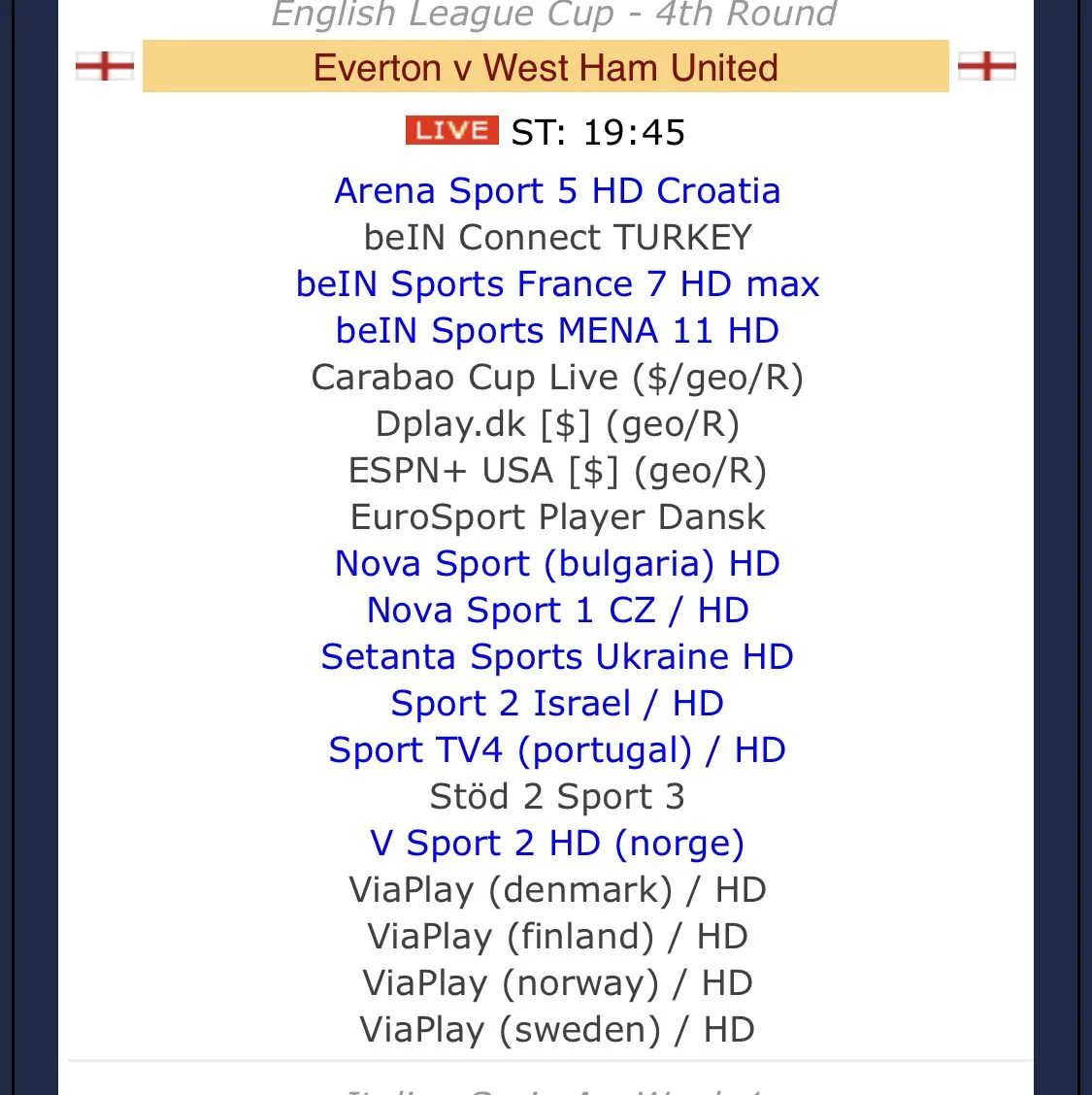Screen dimensions: 1092x1095
Task: Open the Everton v West Ham United match header
Action: [546, 67]
